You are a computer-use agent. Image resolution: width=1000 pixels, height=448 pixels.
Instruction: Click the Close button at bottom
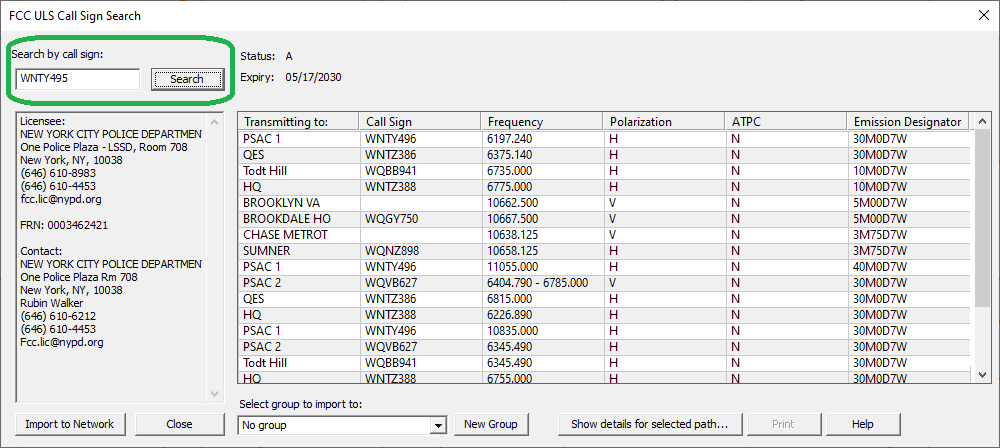pyautogui.click(x=179, y=424)
